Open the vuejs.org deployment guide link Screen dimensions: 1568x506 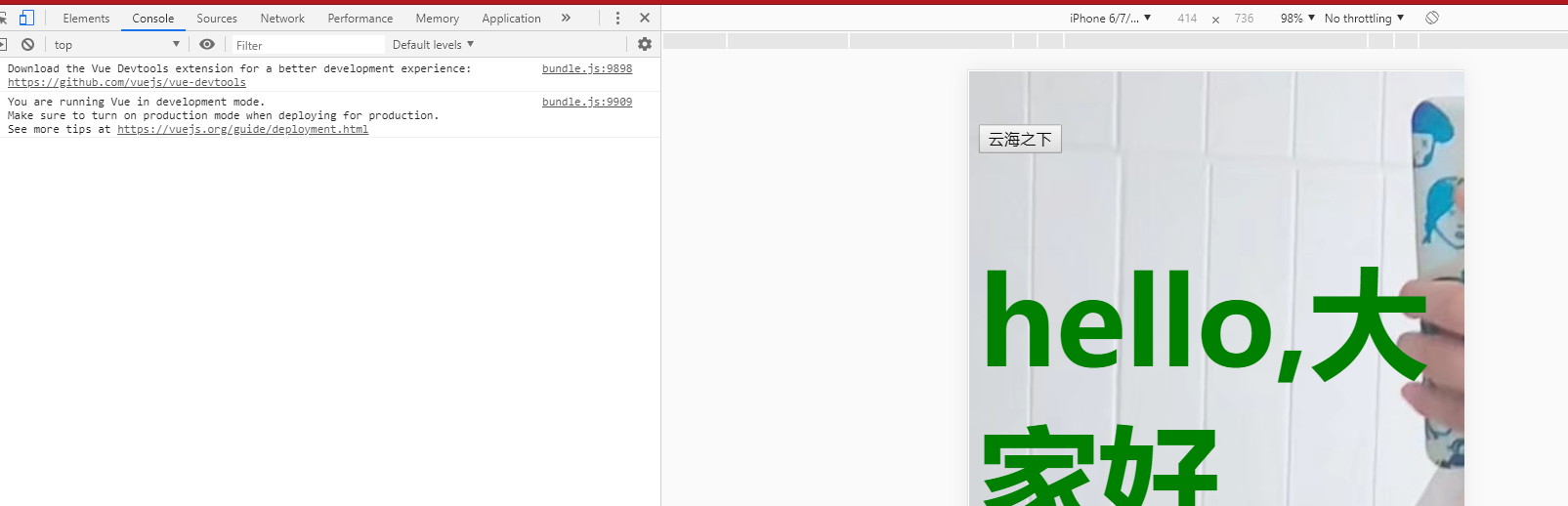tap(243, 129)
